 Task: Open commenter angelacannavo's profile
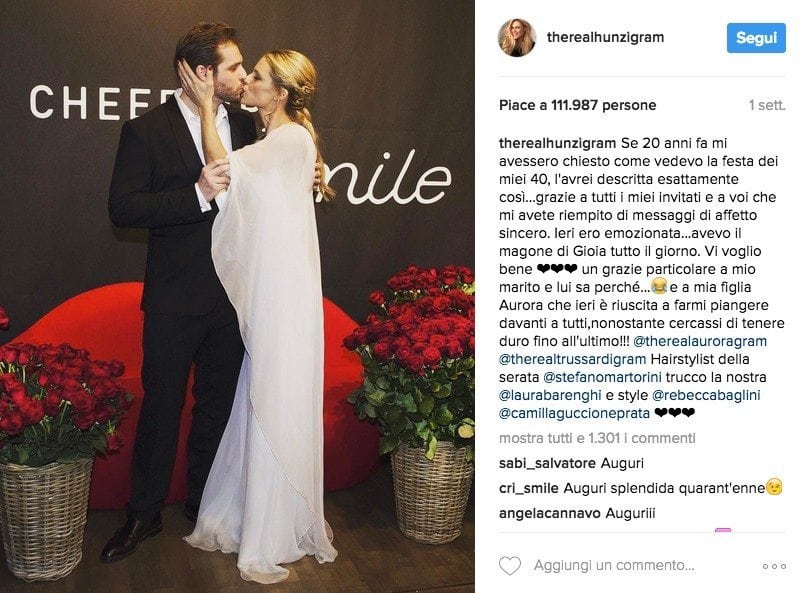(550, 513)
